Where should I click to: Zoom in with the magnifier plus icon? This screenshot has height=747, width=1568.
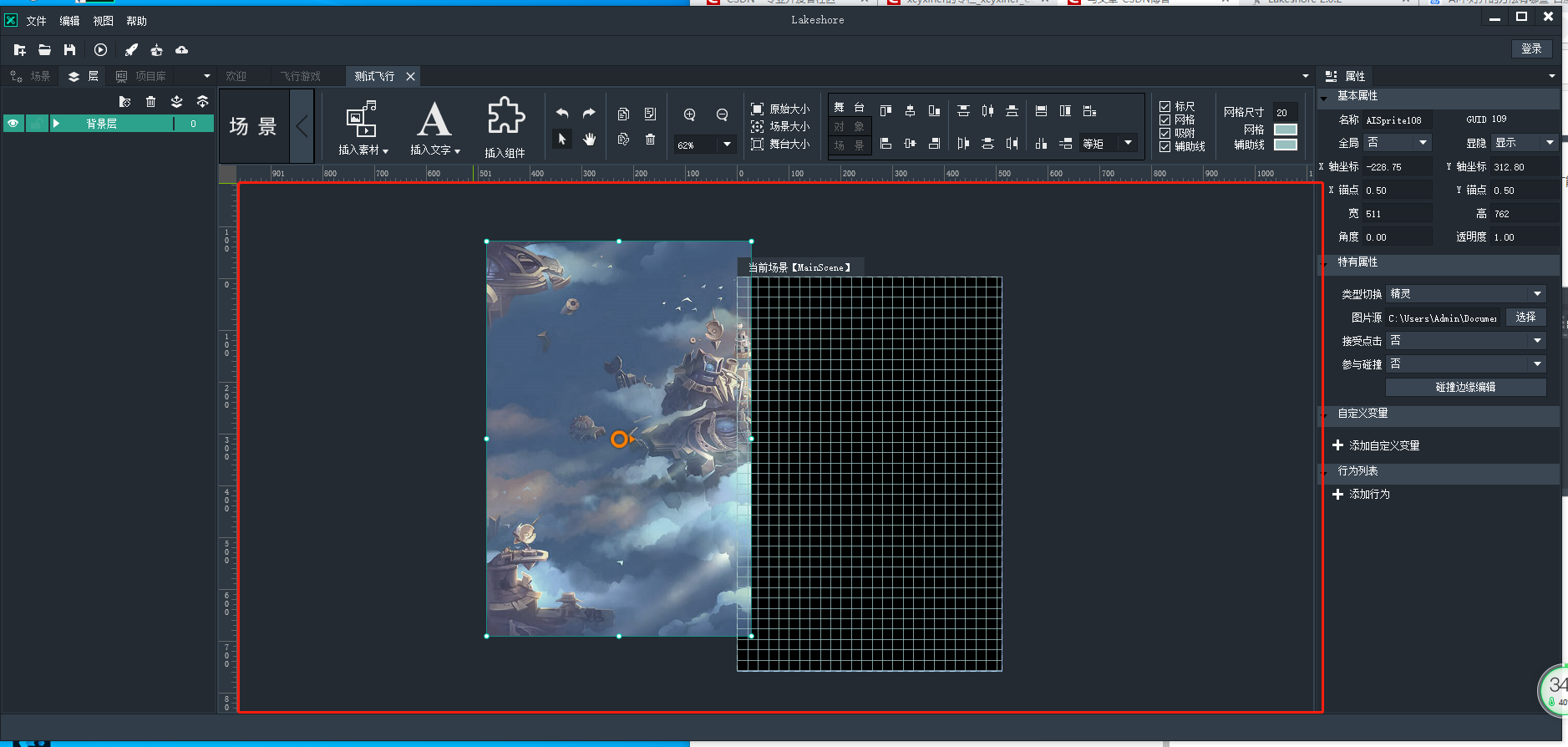tap(690, 114)
